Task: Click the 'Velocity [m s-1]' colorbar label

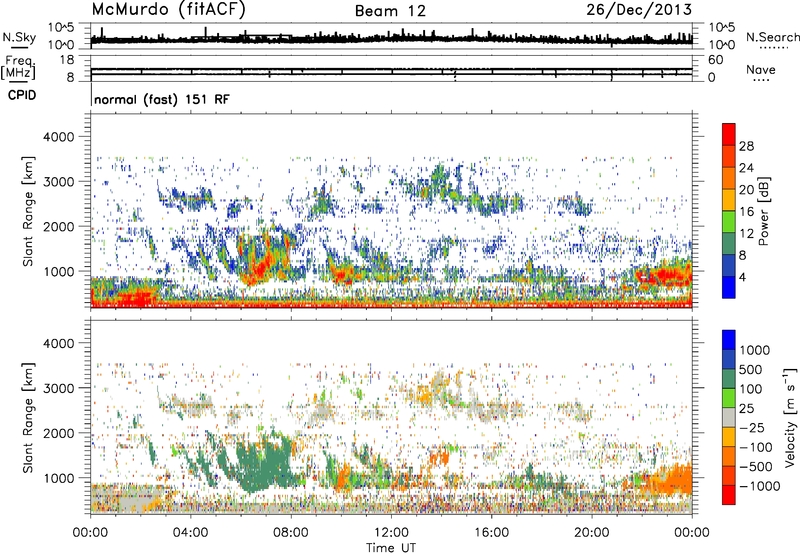Action: tap(790, 417)
